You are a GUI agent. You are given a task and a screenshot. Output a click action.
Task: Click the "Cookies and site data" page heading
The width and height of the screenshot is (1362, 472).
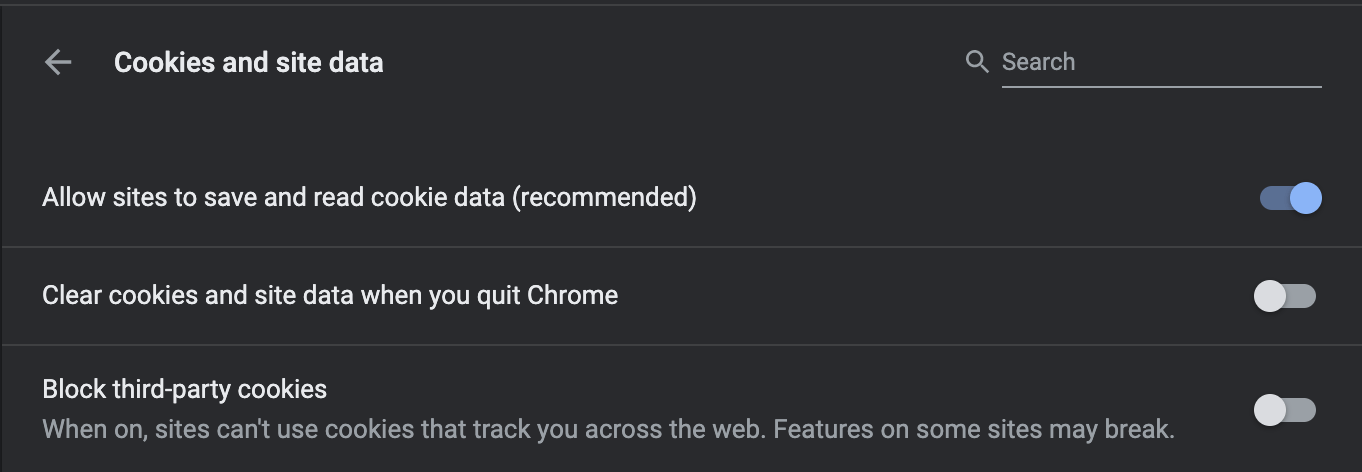tap(248, 62)
